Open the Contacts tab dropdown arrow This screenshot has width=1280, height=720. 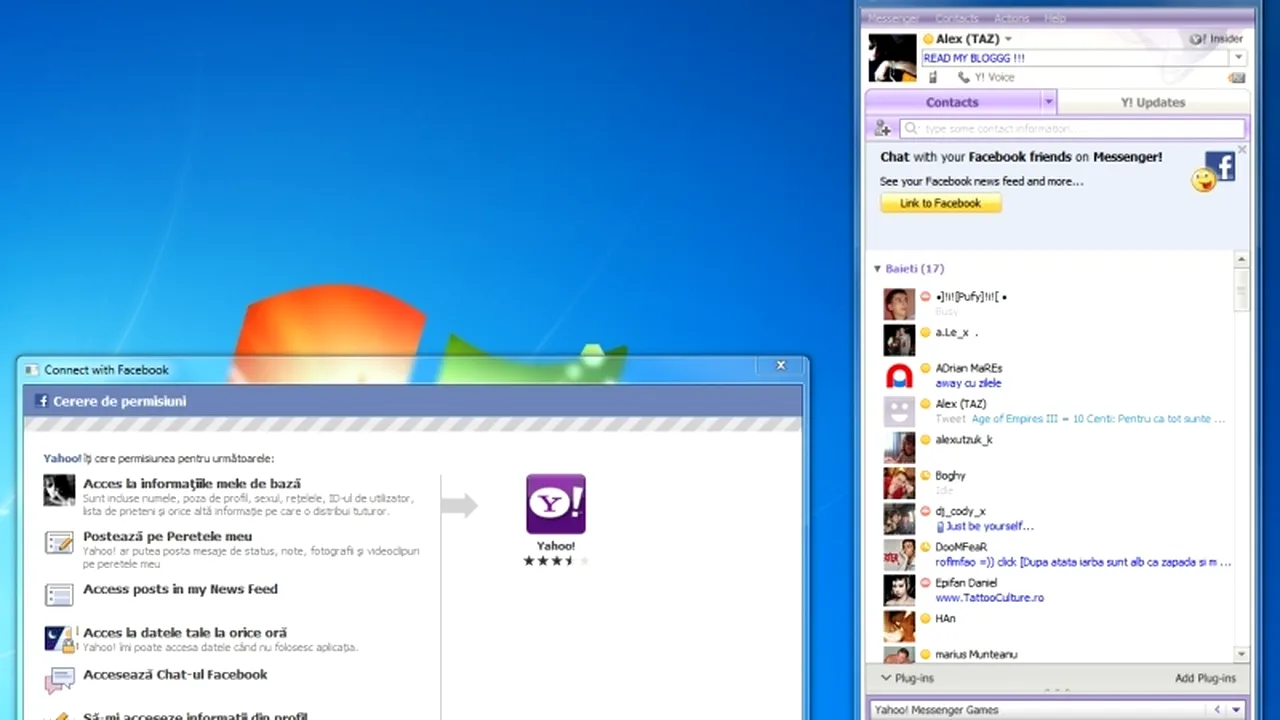click(x=1048, y=102)
